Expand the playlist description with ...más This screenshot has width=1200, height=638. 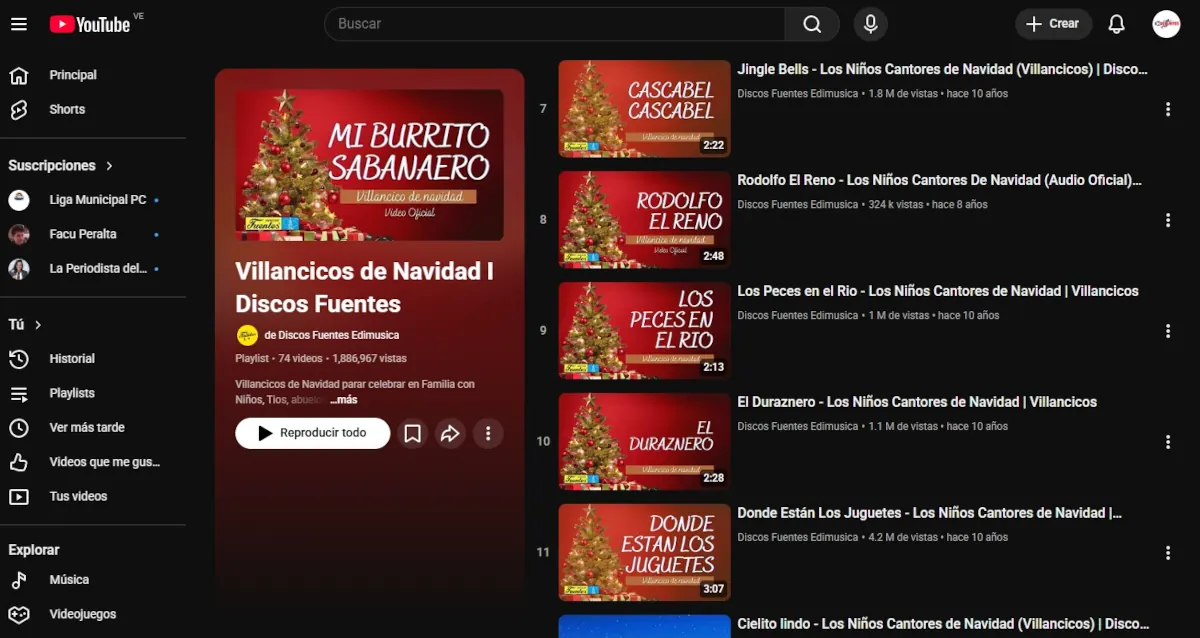coord(342,399)
